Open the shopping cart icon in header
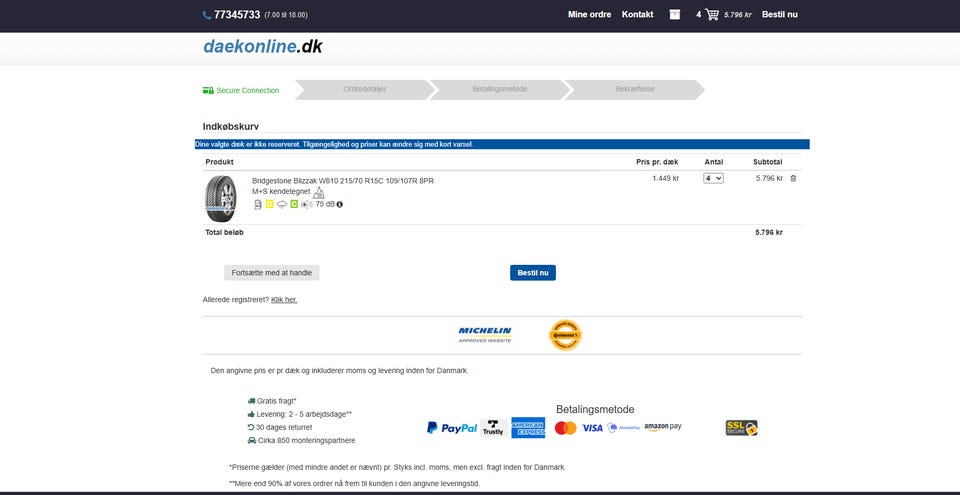 coord(712,15)
